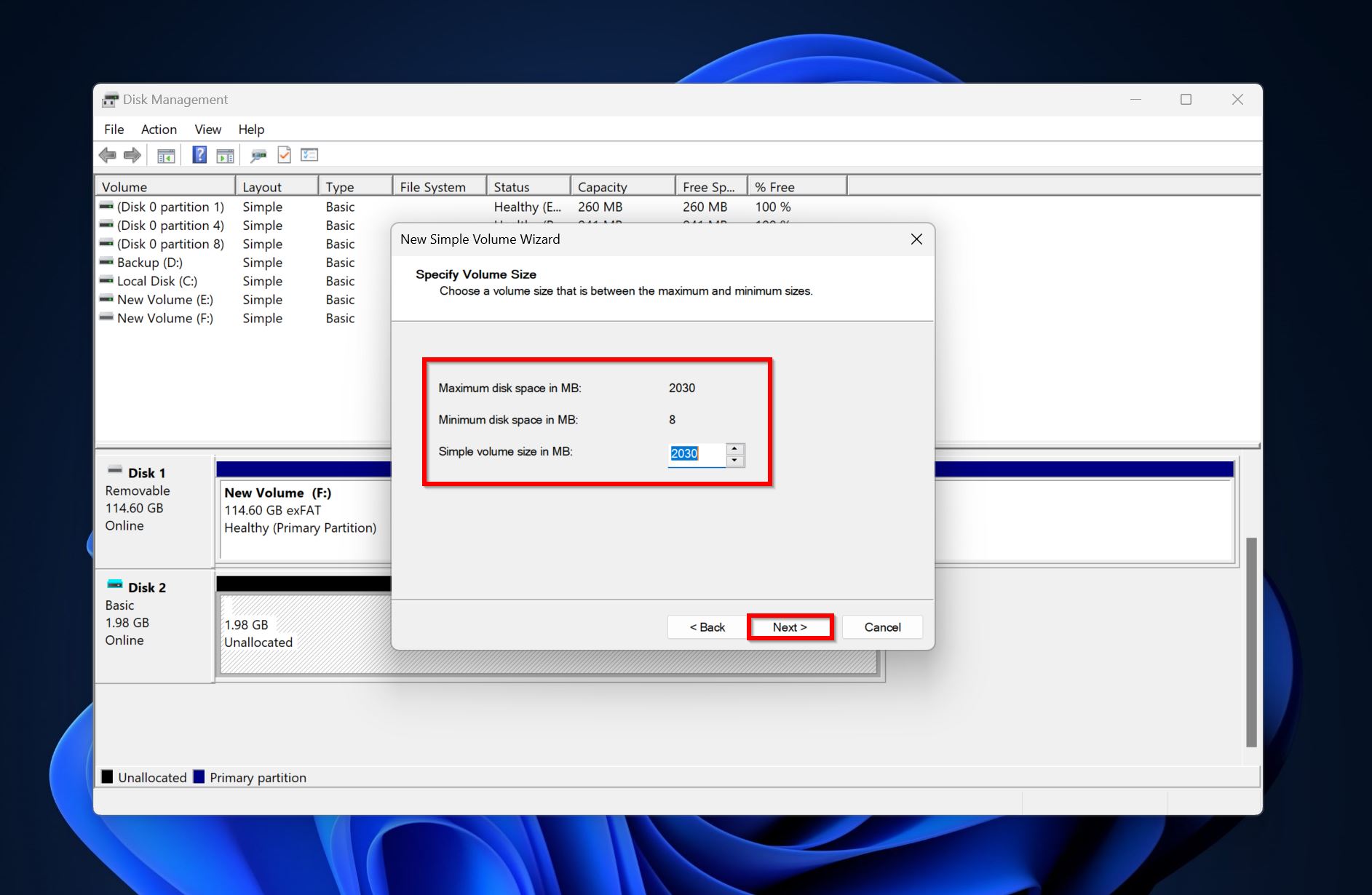Screen dimensions: 1372x895
Task: Open the Action menu
Action: [159, 130]
